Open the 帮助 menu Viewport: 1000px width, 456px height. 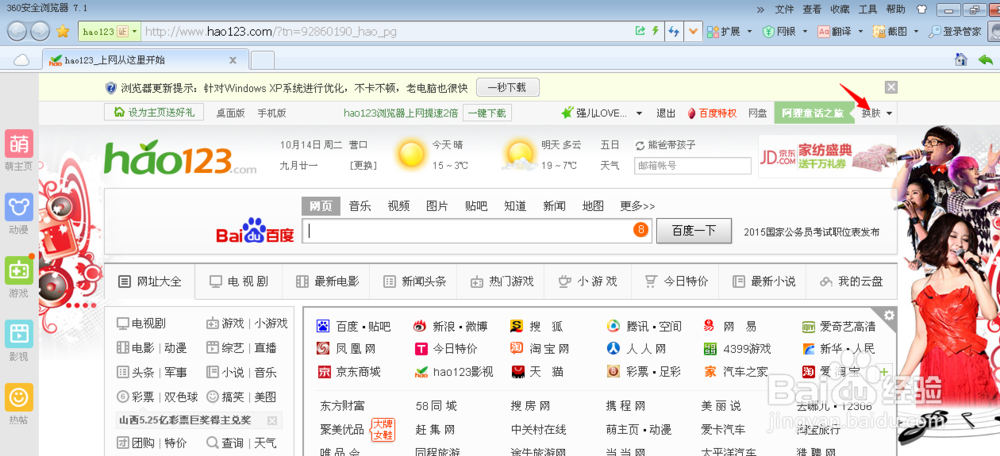895,10
